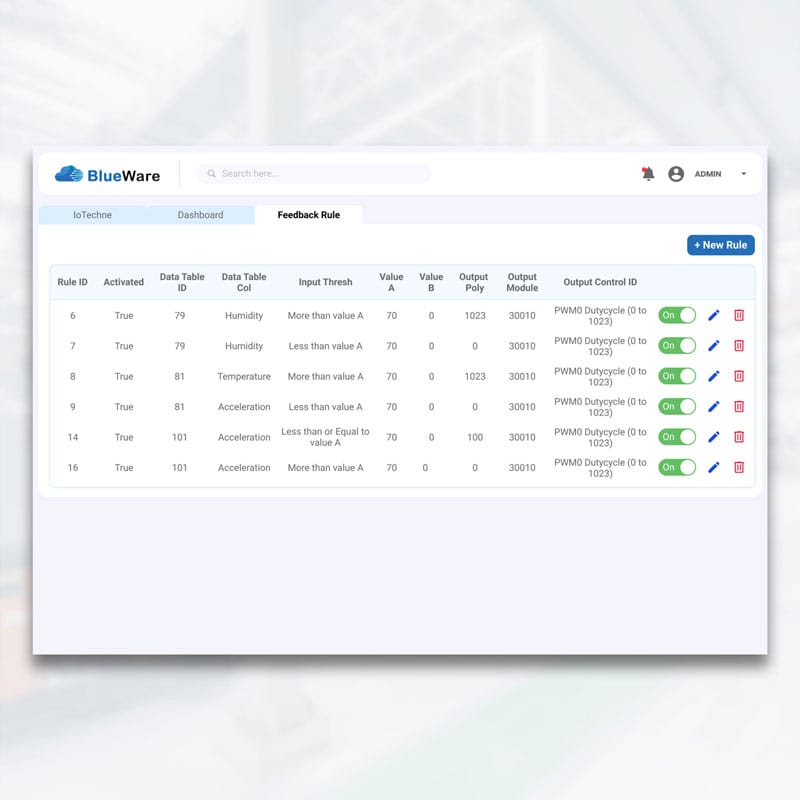Delete rule 9 using trash icon
The image size is (800, 800).
pyautogui.click(x=739, y=407)
